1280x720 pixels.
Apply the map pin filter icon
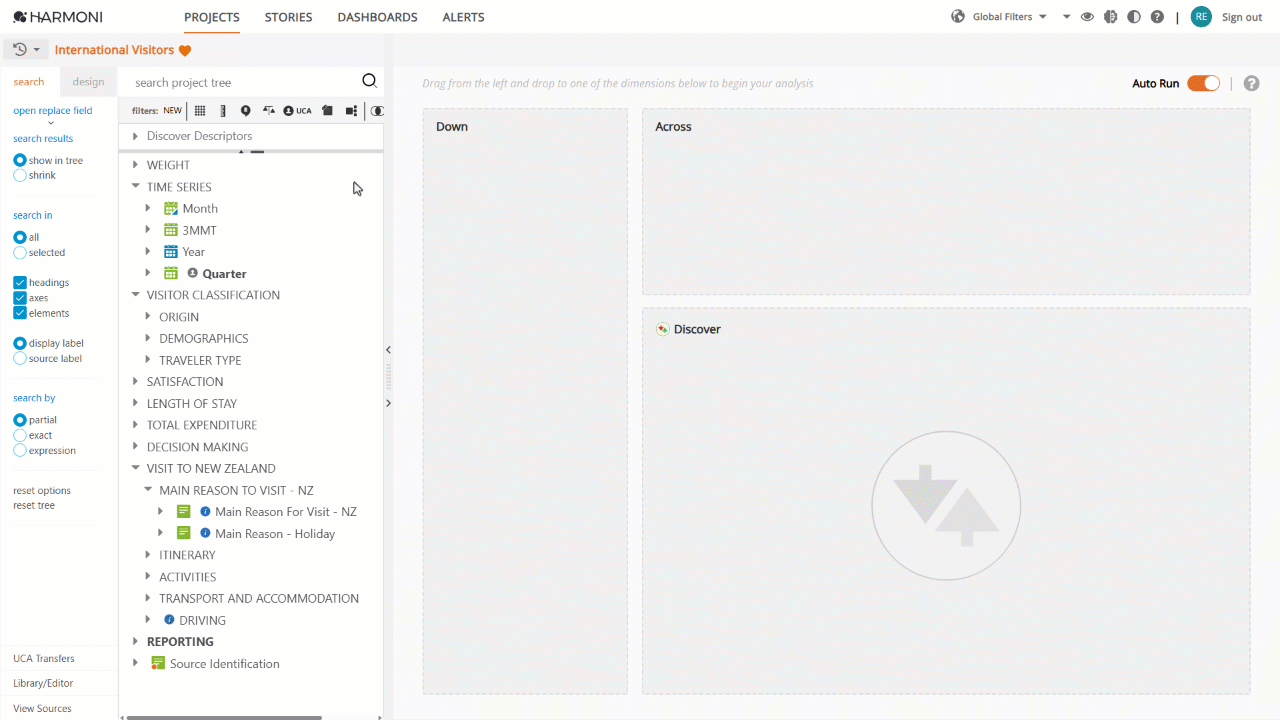246,111
